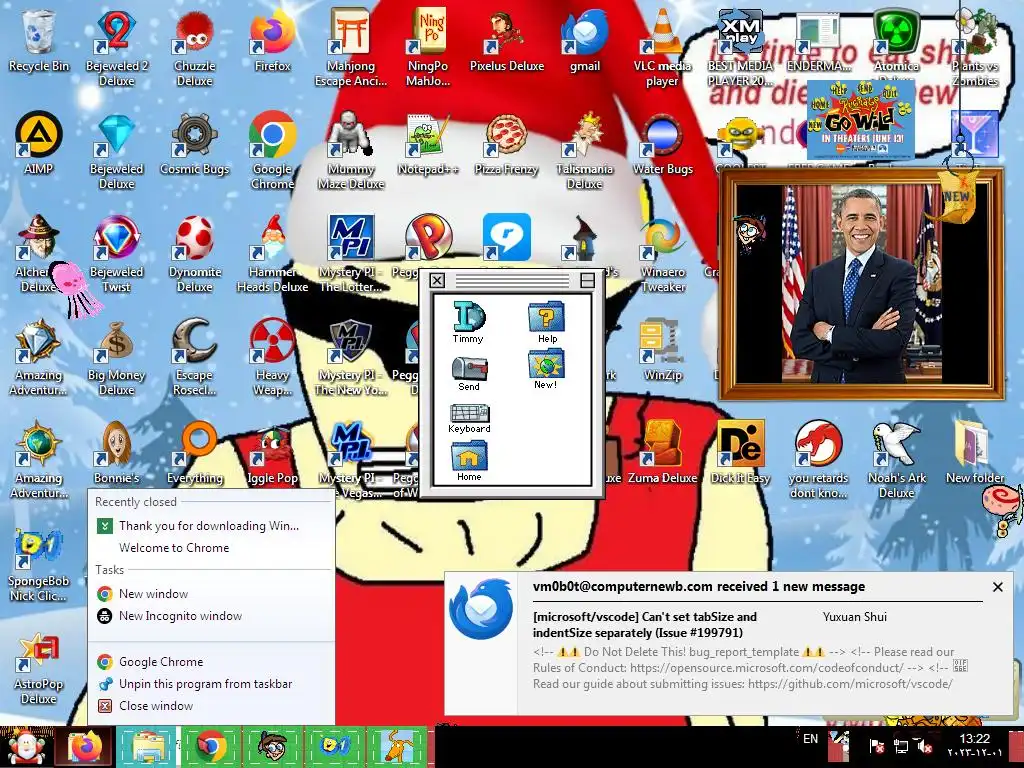
Task: Open Talismania Deluxe shortcut
Action: (584, 149)
